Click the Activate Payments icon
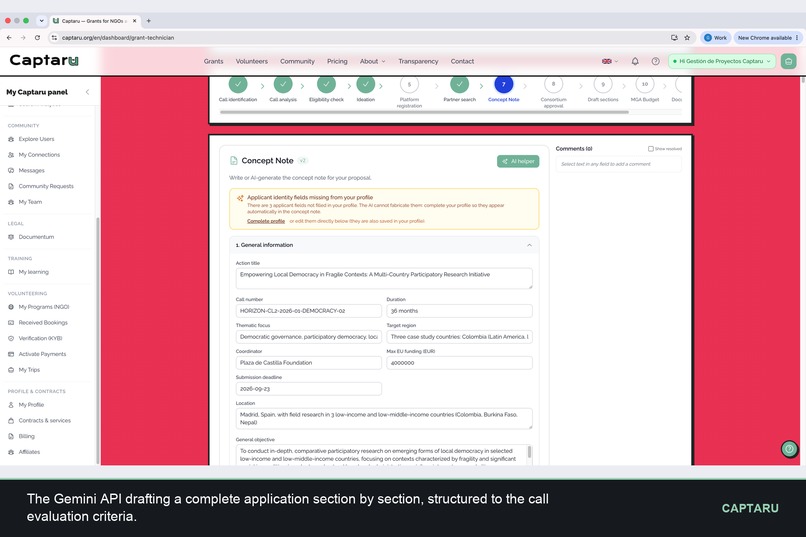The width and height of the screenshot is (806, 537). (11, 354)
